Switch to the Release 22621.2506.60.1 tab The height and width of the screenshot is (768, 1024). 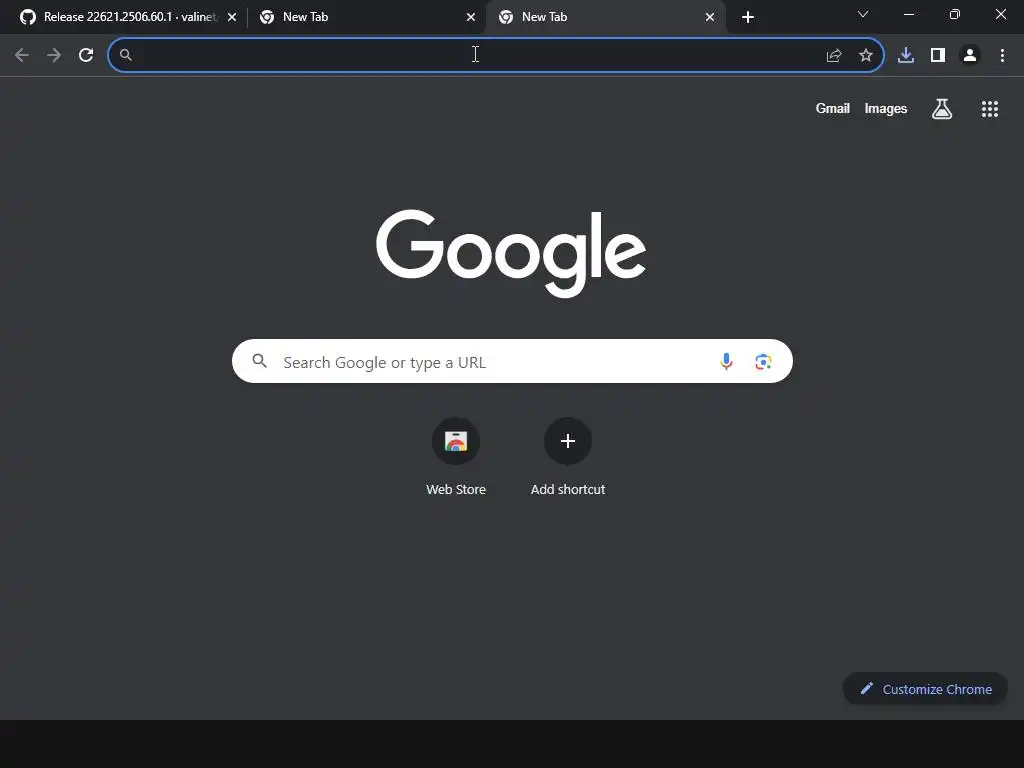tap(128, 17)
